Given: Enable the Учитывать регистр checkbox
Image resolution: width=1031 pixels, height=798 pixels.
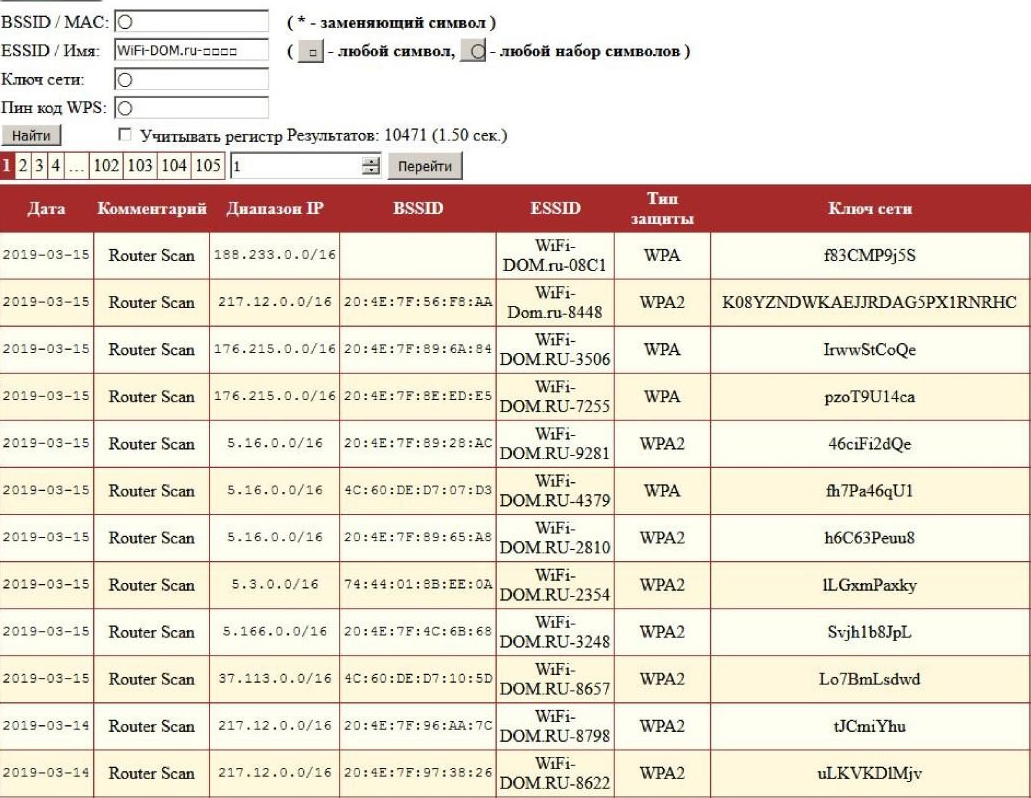Looking at the screenshot, I should point(125,134).
